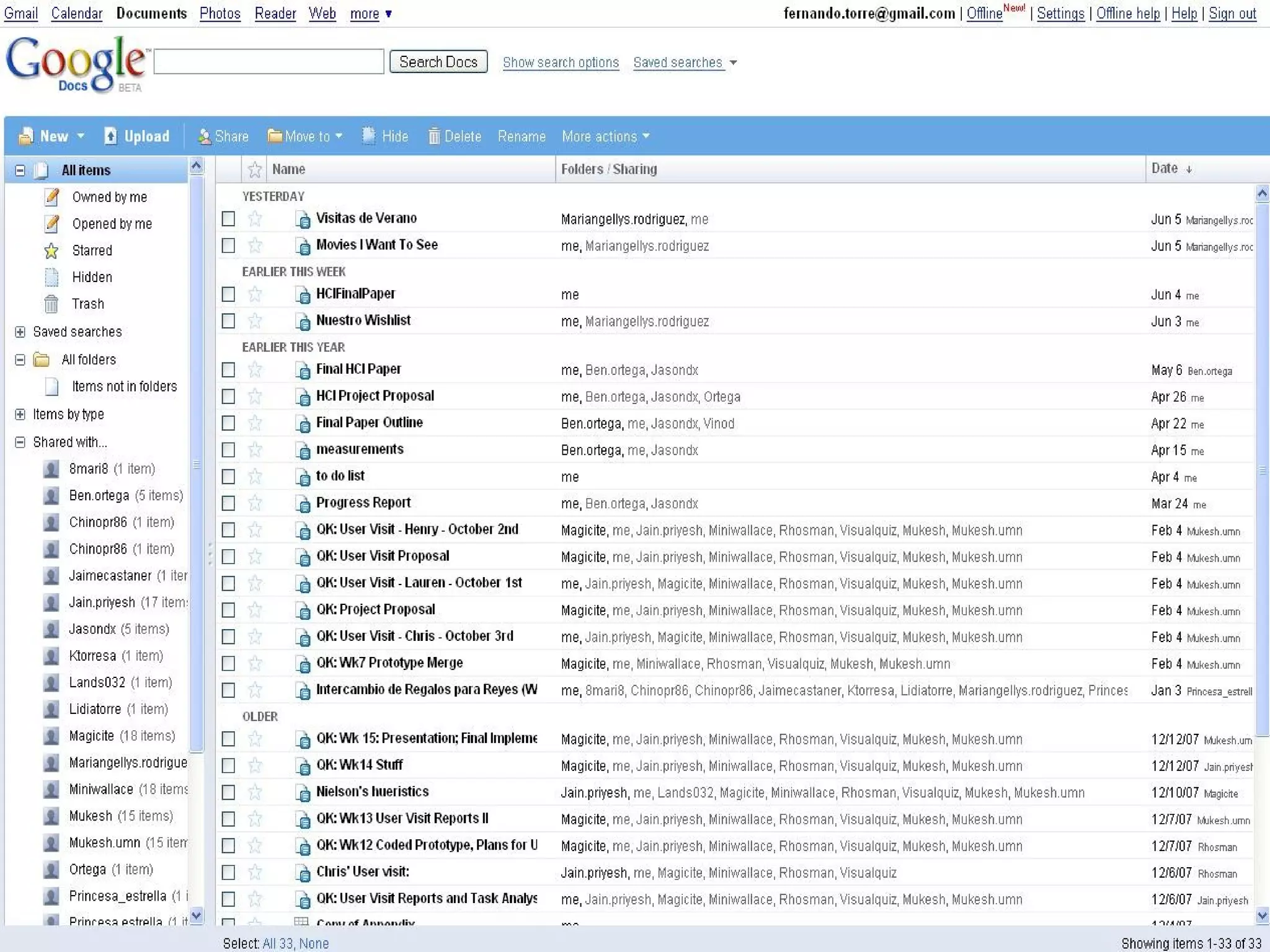Select the Final Paper Outline checkbox
The height and width of the screenshot is (952, 1270).
tap(228, 423)
